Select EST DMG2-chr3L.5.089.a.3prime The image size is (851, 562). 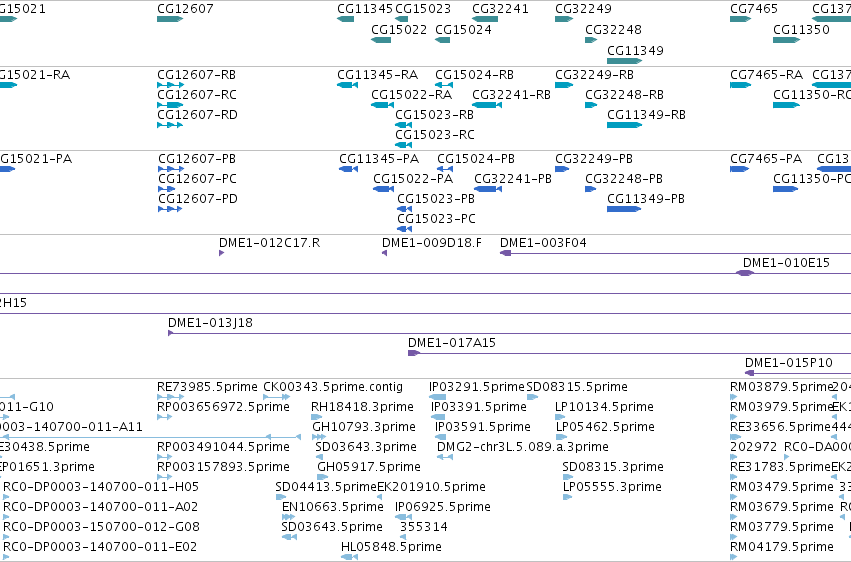[523, 447]
